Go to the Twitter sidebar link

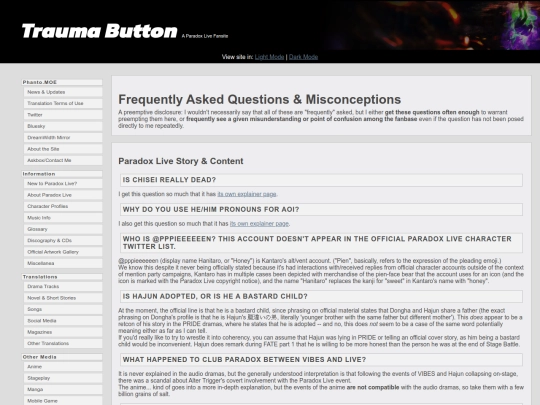63,115
